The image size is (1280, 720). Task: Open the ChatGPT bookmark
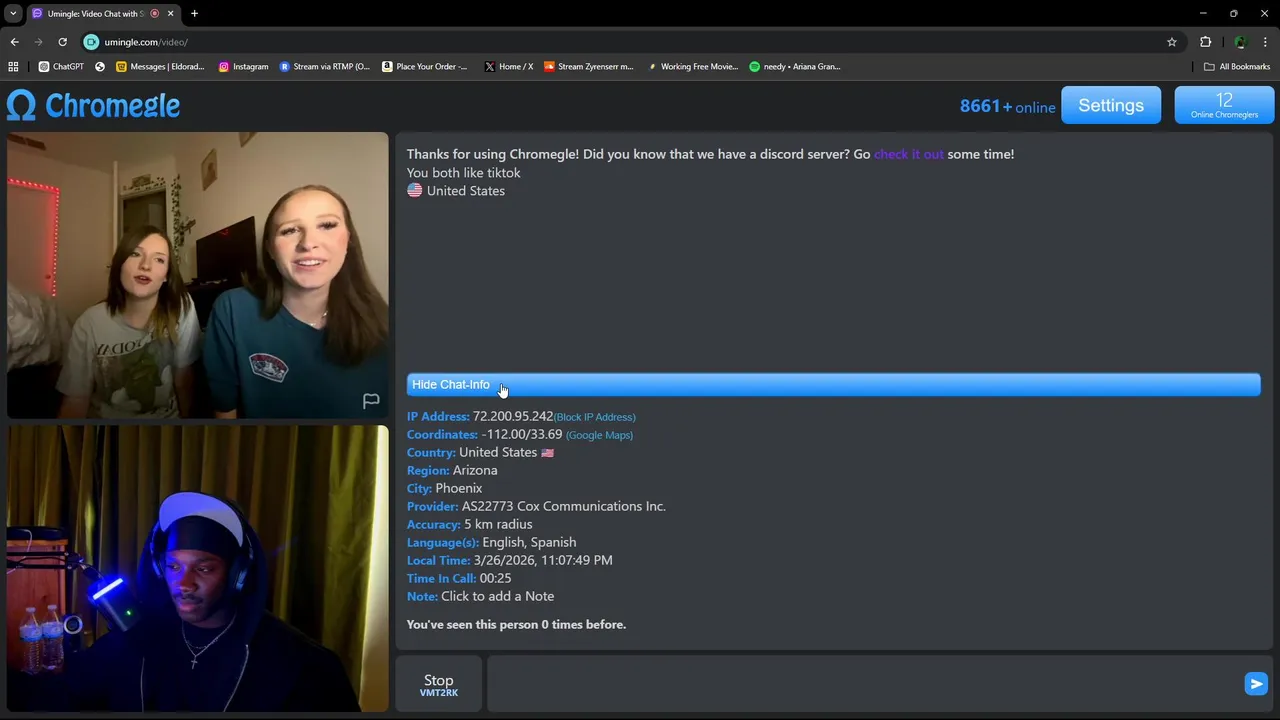(x=61, y=67)
